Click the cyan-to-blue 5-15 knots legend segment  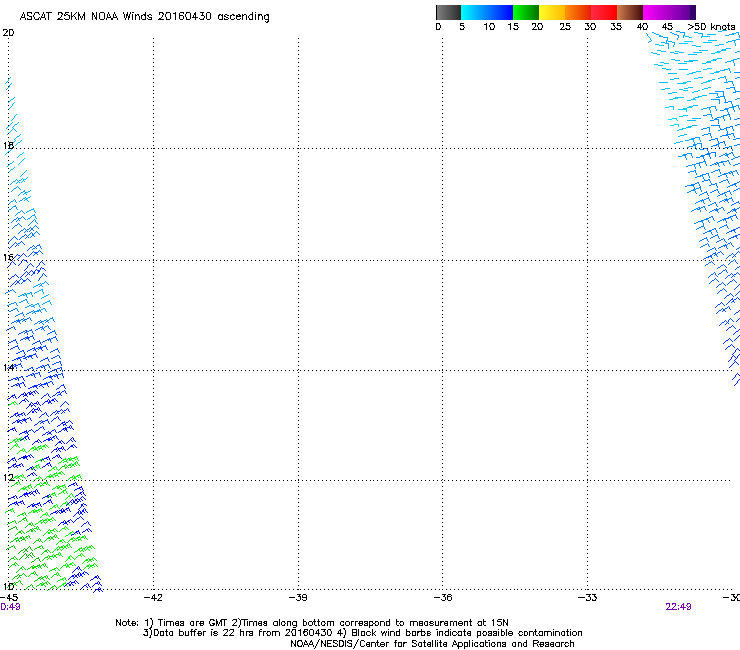click(x=487, y=12)
